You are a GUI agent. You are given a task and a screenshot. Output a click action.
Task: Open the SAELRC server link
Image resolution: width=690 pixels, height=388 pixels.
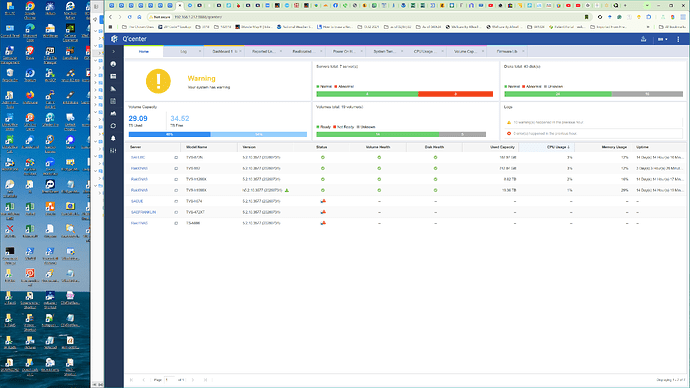(x=138, y=157)
